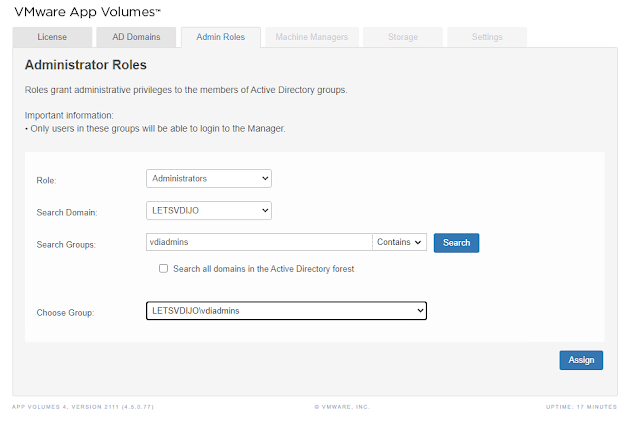Go to the Storage tab
Viewport: 640px width, 431px height.
(x=403, y=37)
